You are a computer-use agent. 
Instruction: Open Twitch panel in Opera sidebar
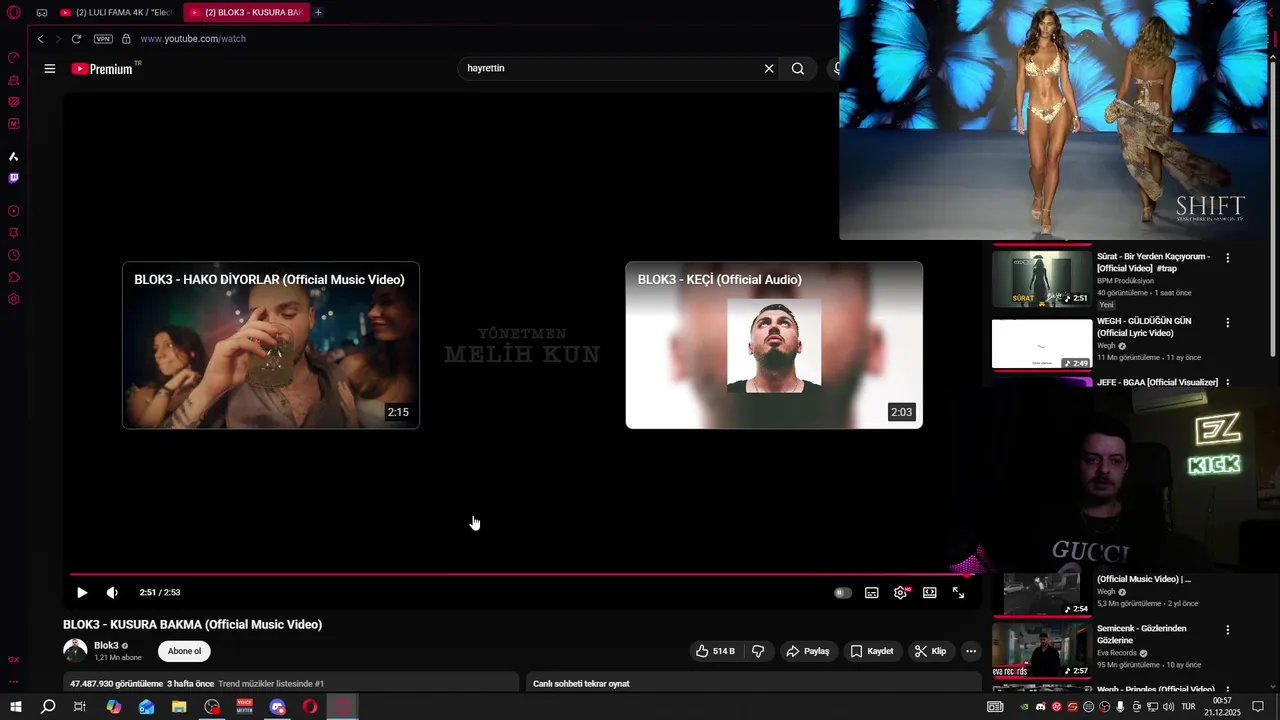[x=14, y=178]
